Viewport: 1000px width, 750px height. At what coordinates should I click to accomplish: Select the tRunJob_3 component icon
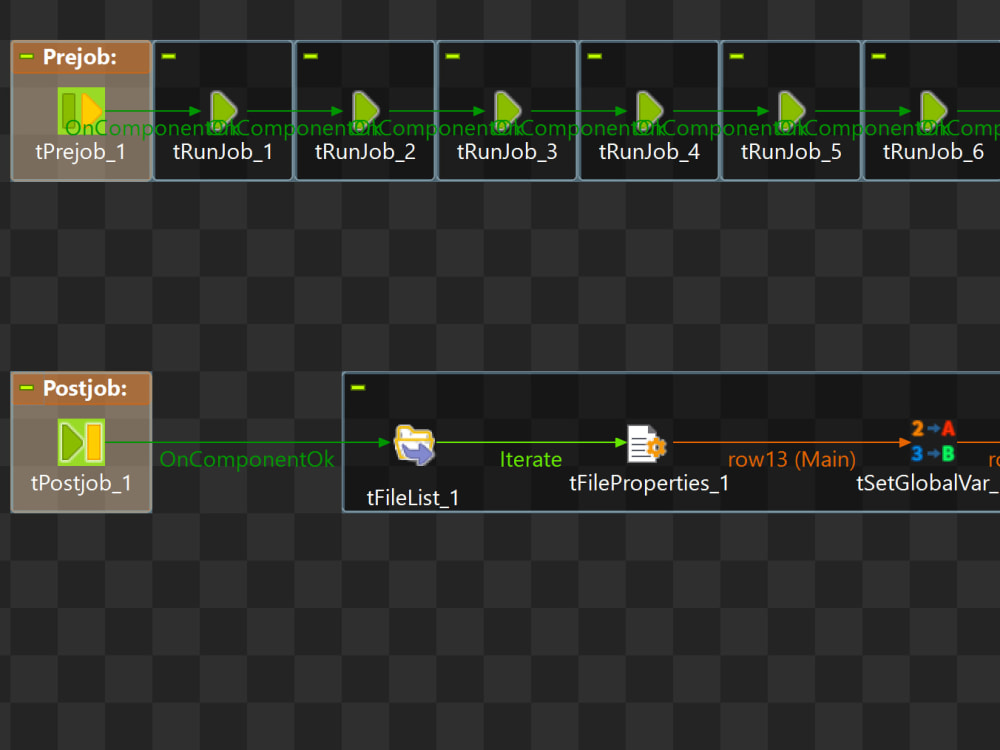[x=508, y=110]
